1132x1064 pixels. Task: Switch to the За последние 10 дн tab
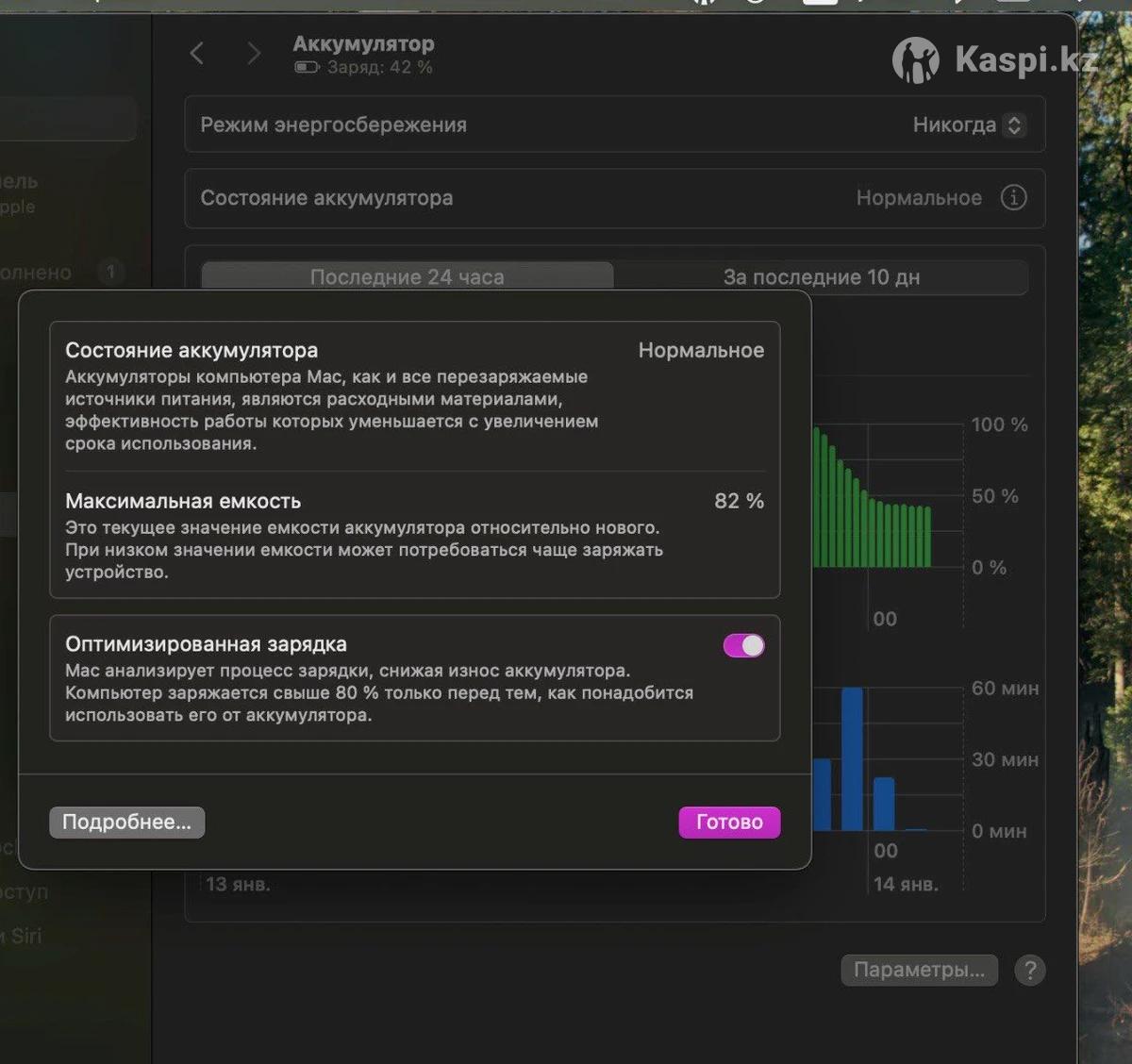click(x=821, y=277)
